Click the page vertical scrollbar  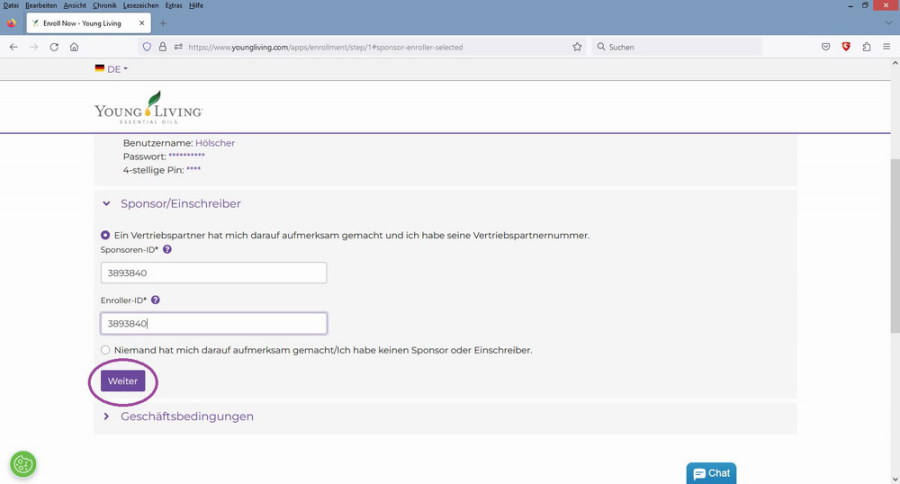(893, 250)
